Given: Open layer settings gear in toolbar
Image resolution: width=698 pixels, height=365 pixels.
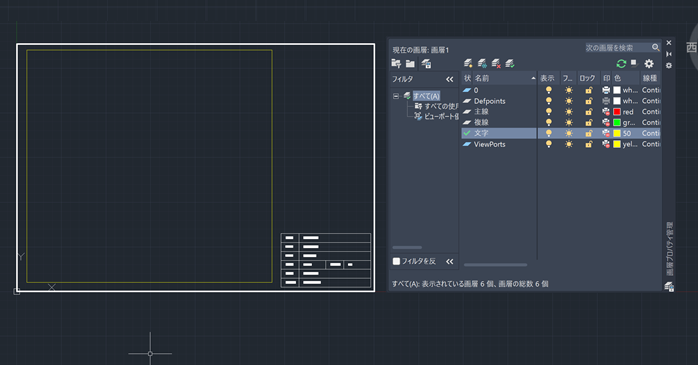Looking at the screenshot, I should pyautogui.click(x=649, y=64).
